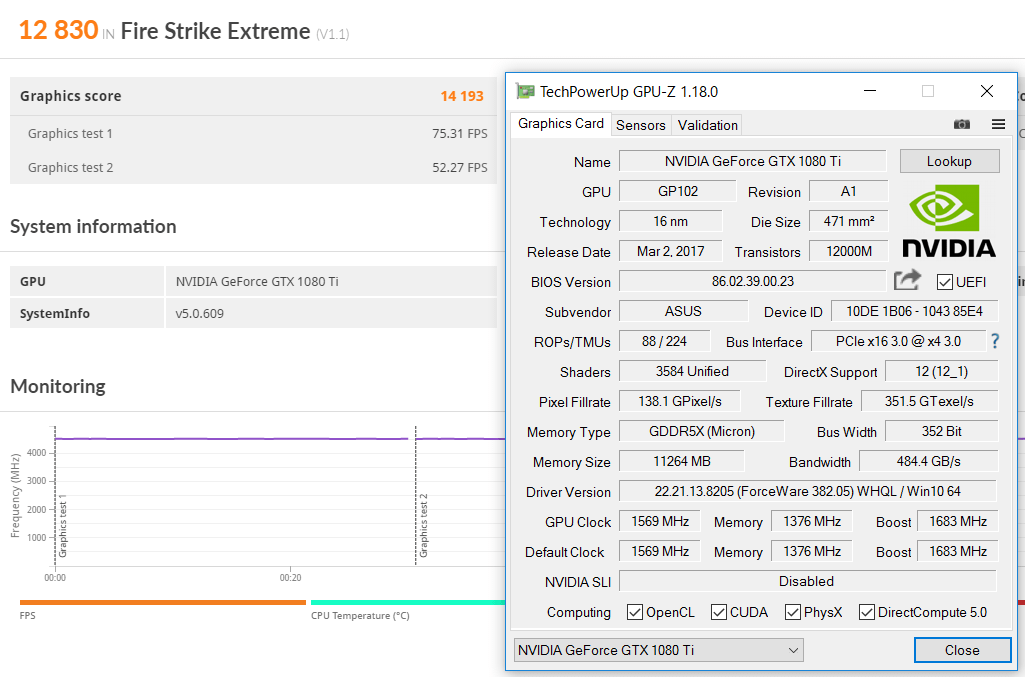Switch to the Sensors tab
Screen dimensions: 1025x677
coord(641,125)
